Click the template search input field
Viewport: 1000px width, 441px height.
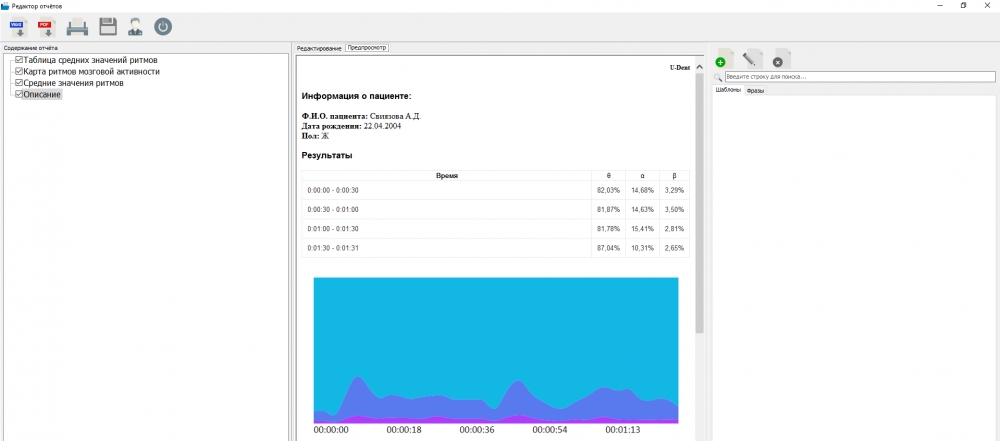pyautogui.click(x=858, y=77)
